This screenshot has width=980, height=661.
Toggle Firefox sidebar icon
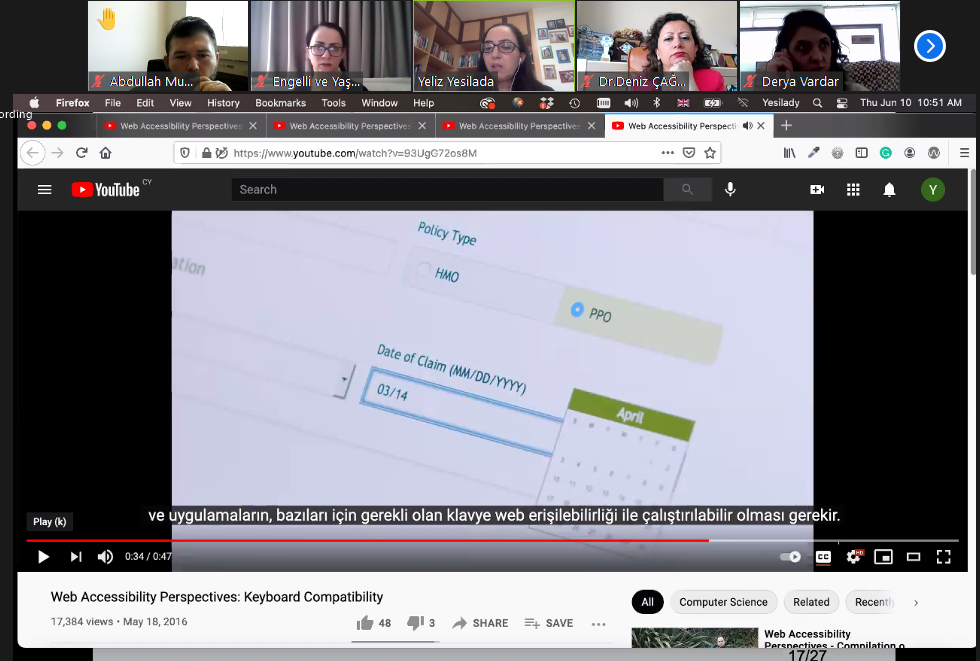point(861,152)
